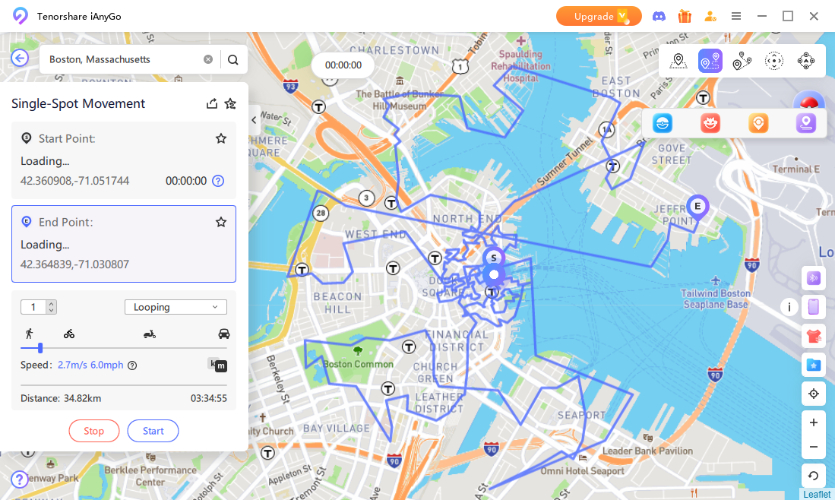Viewport: 835px width, 500px height.
Task: Select the End Point coordinates box
Action: (x=124, y=244)
